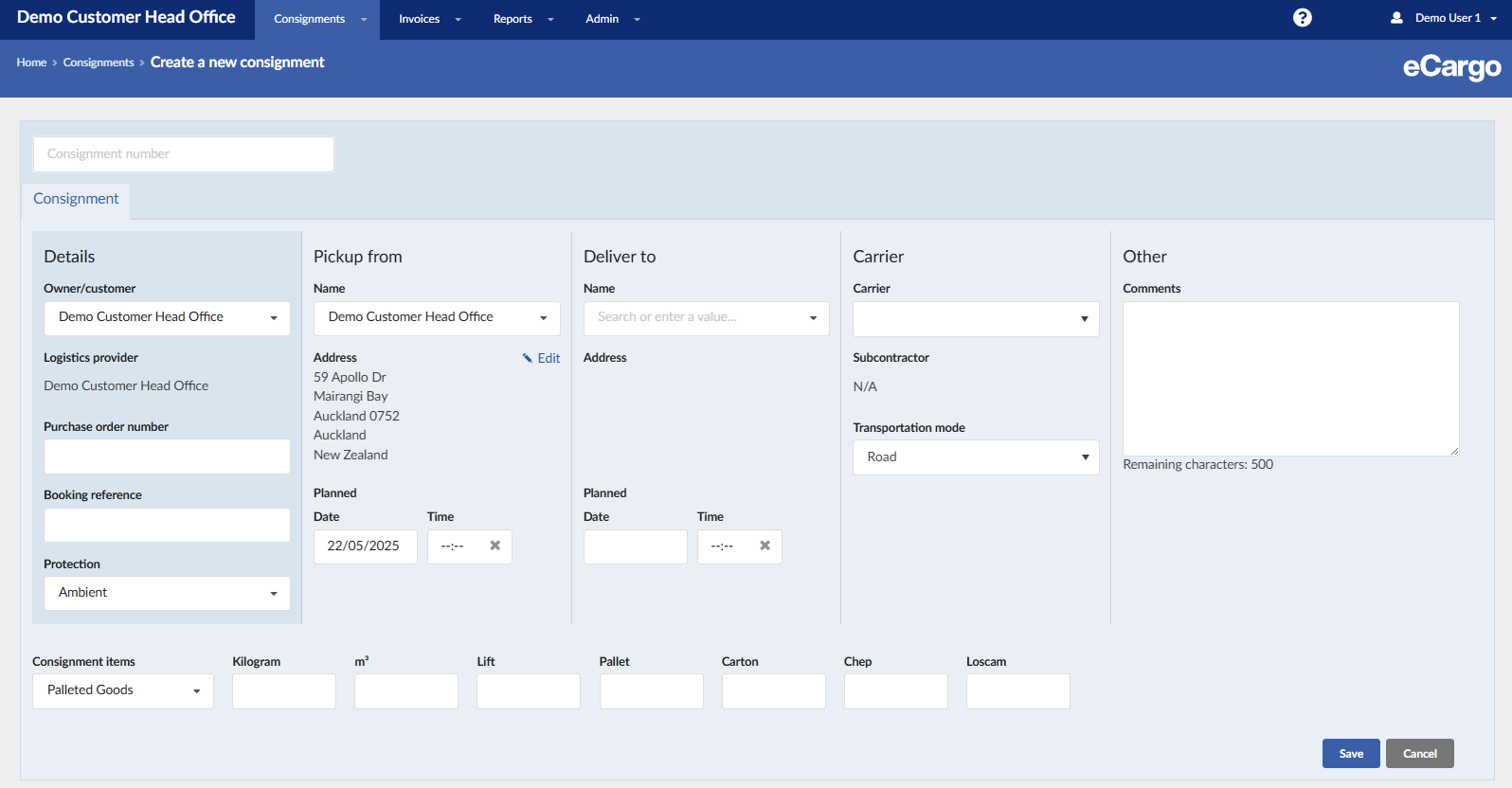The image size is (1512, 788).
Task: Click the 'Create a new consignment' breadcrumb text
Action: click(237, 63)
